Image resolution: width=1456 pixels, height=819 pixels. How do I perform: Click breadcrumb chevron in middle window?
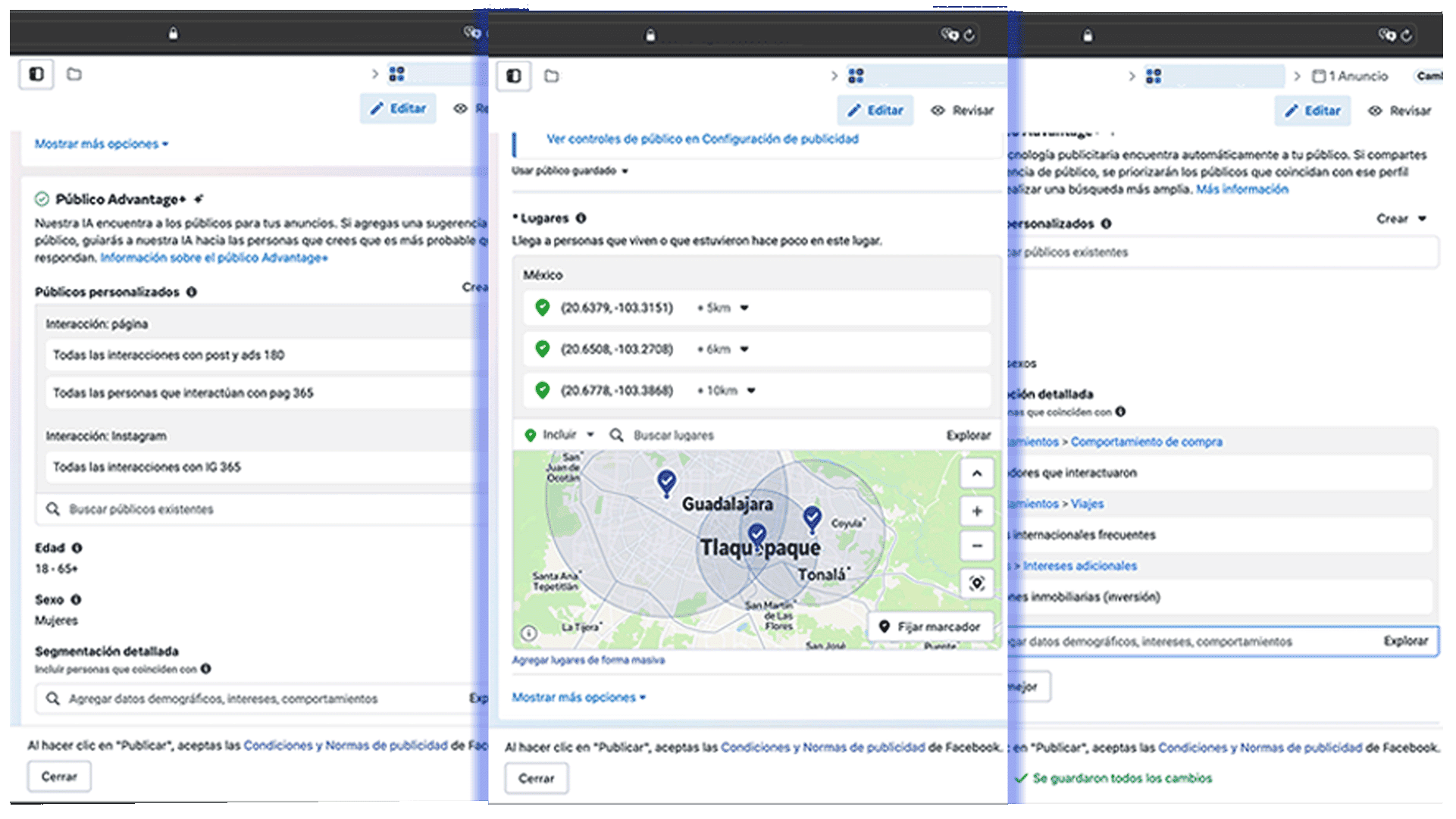tap(834, 76)
